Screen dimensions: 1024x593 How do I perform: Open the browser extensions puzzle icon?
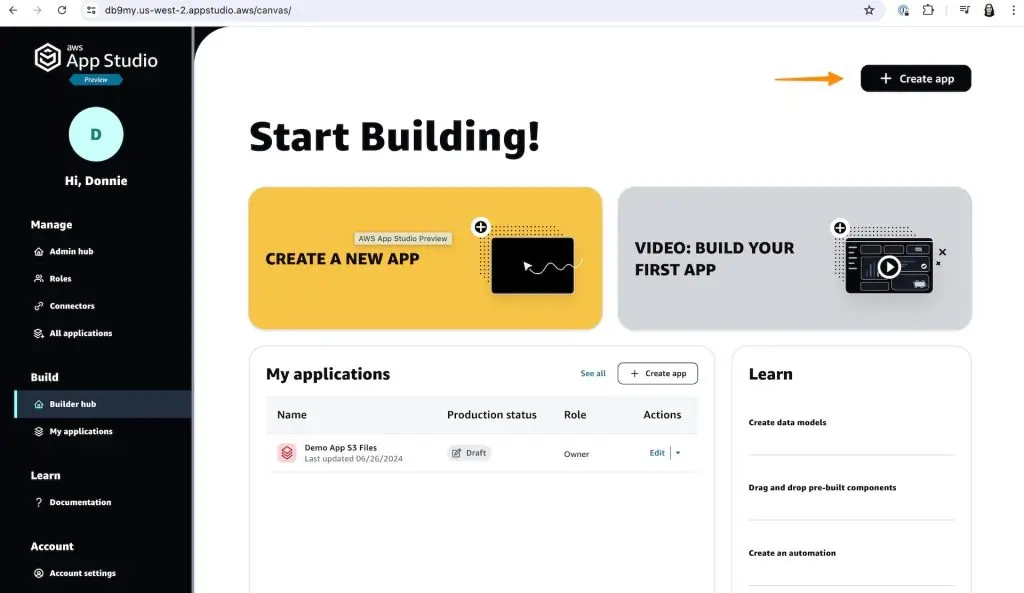928,10
